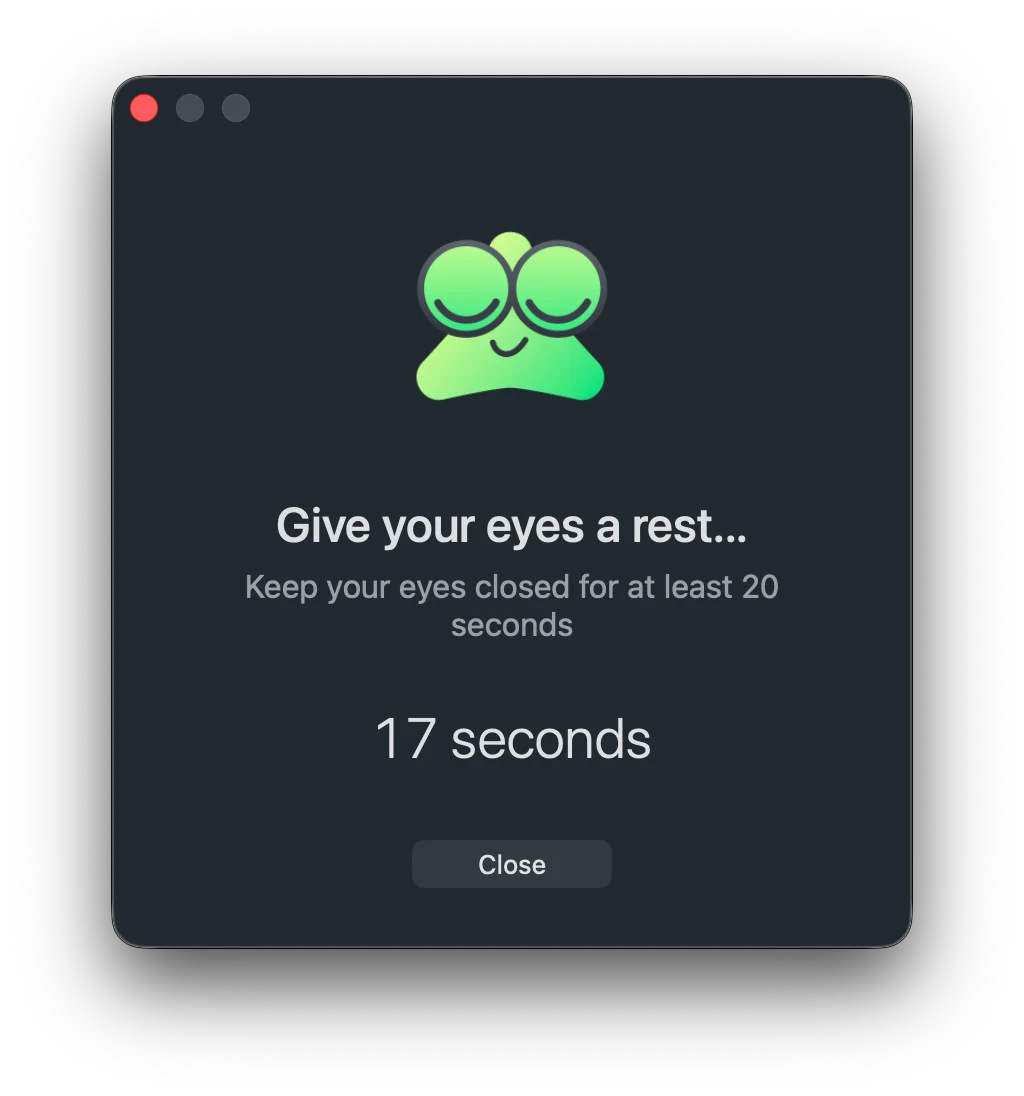1024x1096 pixels.
Task: Click the number "20" in the subtitle
Action: tap(760, 587)
